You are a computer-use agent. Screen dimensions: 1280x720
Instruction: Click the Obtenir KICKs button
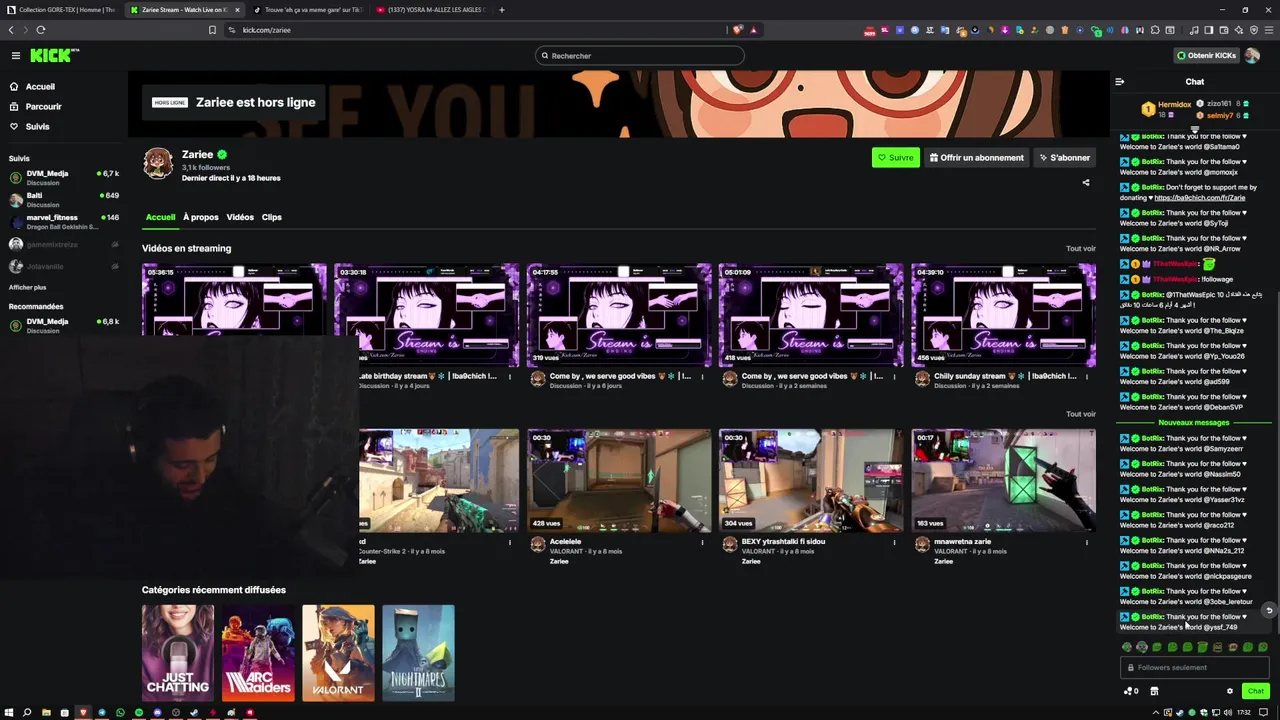coord(1206,56)
